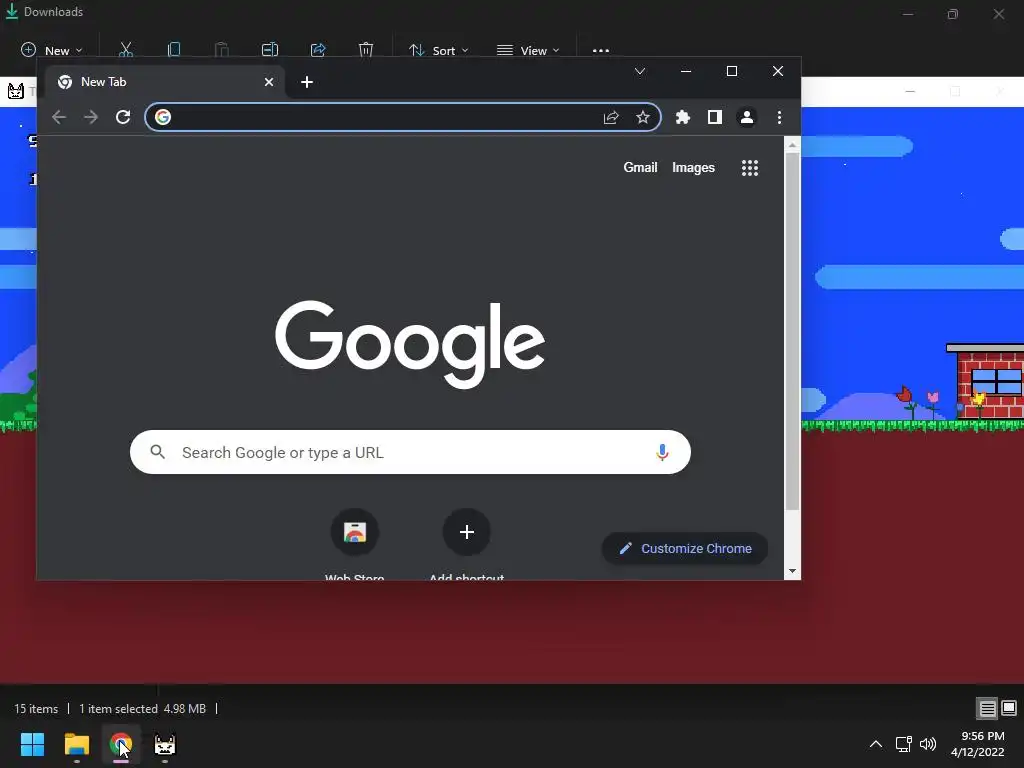This screenshot has height=768, width=1024.
Task: Click scrollbar down arrow in Chrome
Action: tap(792, 571)
